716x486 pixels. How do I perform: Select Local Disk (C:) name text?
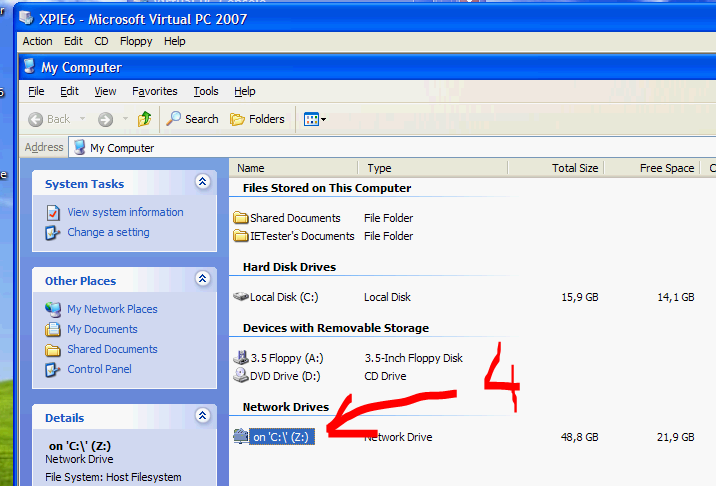[284, 297]
